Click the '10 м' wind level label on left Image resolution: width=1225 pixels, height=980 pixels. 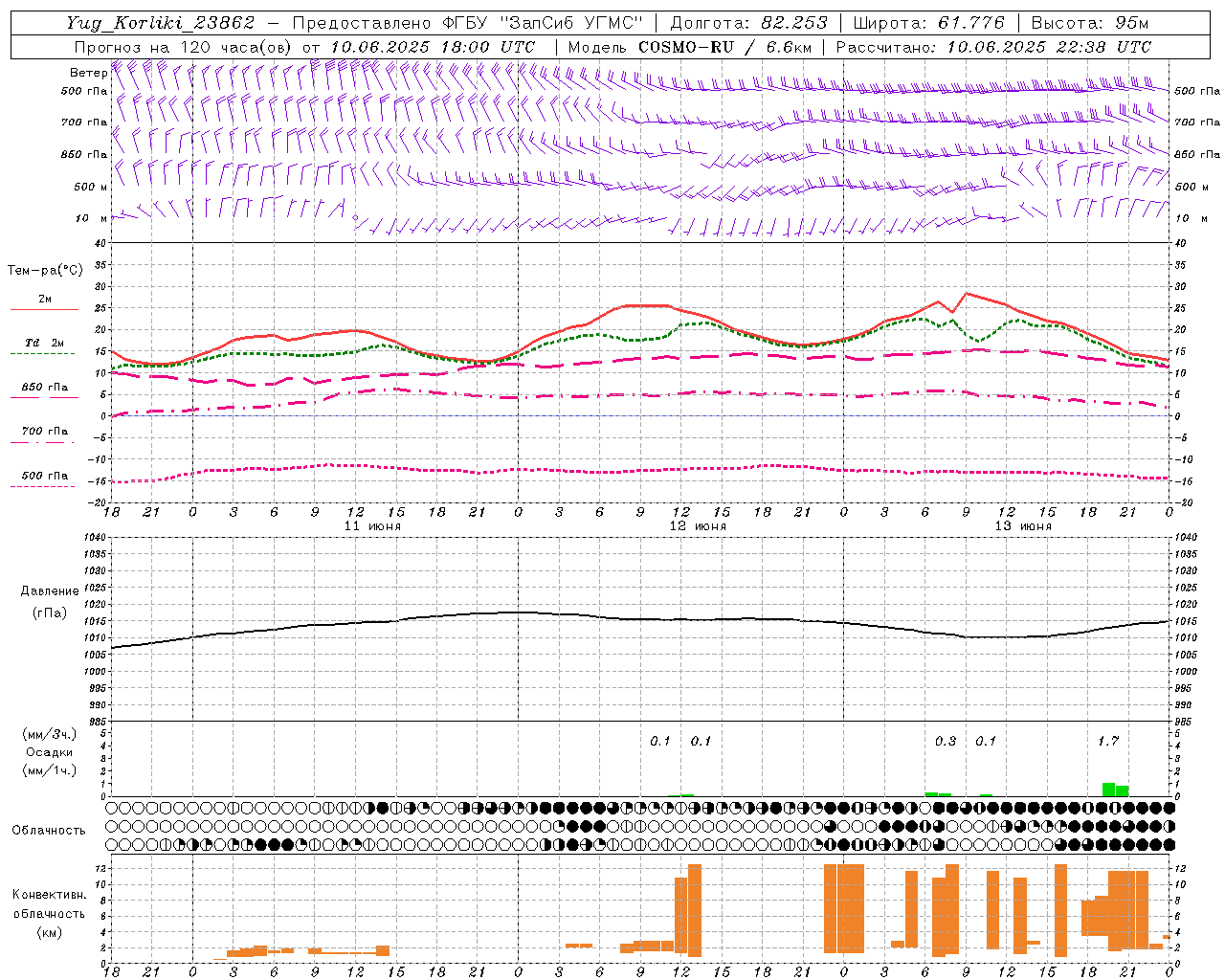pos(91,218)
